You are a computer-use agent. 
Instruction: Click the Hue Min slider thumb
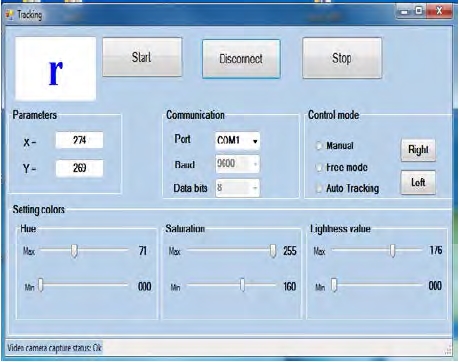point(41,285)
